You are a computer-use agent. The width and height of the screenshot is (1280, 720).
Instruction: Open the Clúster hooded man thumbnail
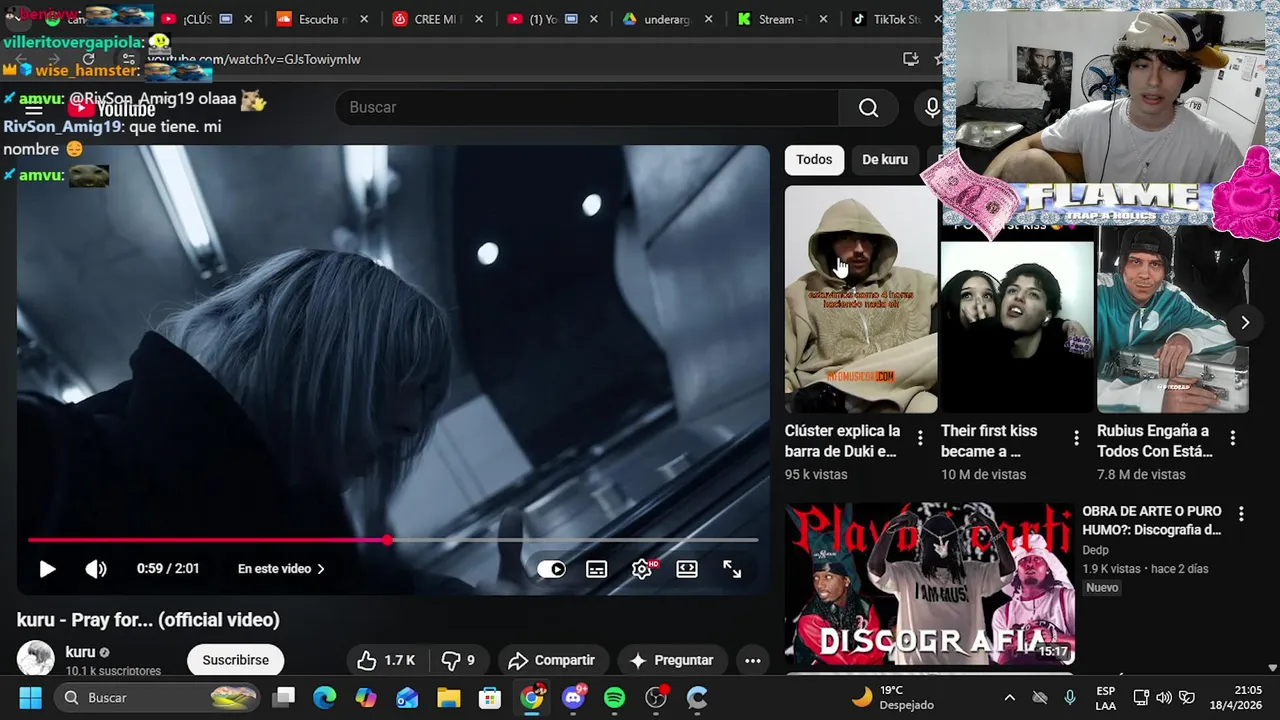(x=861, y=299)
